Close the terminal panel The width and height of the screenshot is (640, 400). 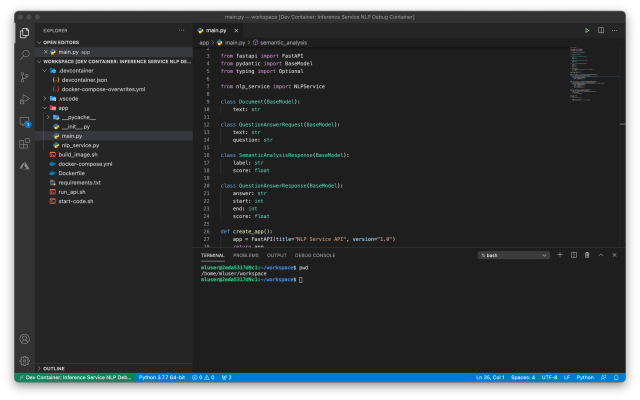(614, 255)
